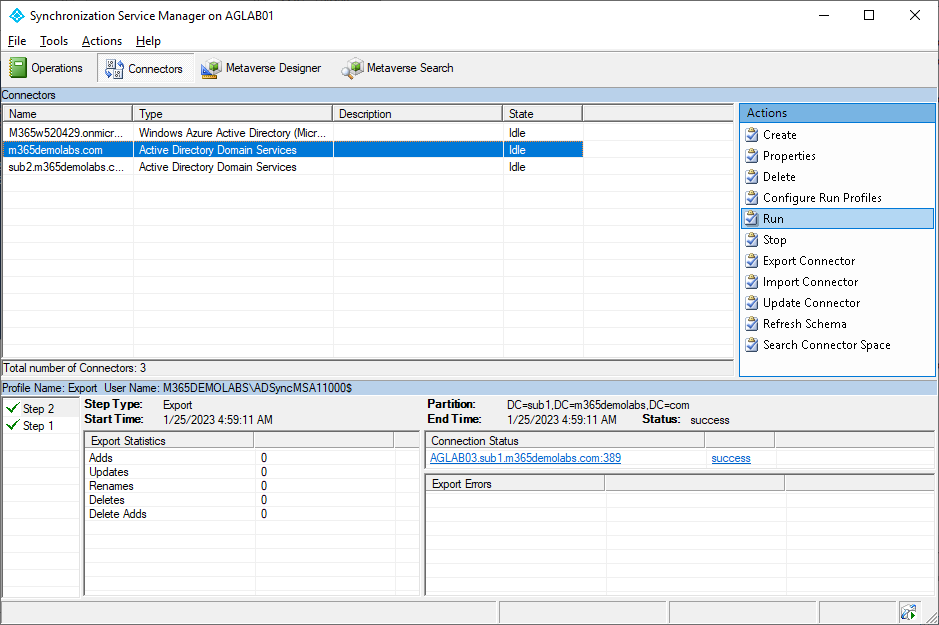939x625 pixels.
Task: Sort connectors by State column
Action: [x=542, y=114]
